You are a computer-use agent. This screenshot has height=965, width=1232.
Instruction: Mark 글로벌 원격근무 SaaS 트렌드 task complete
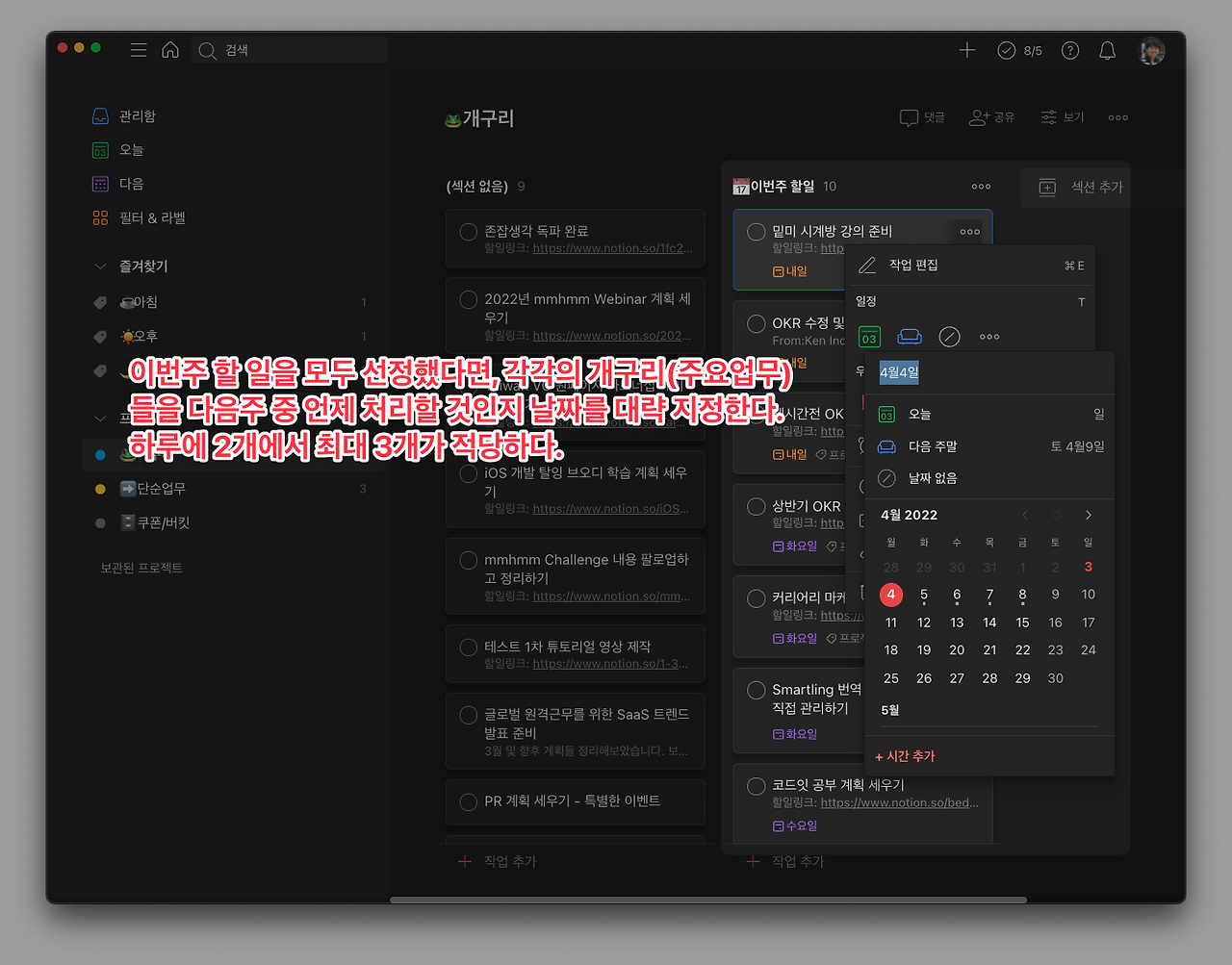coord(469,715)
